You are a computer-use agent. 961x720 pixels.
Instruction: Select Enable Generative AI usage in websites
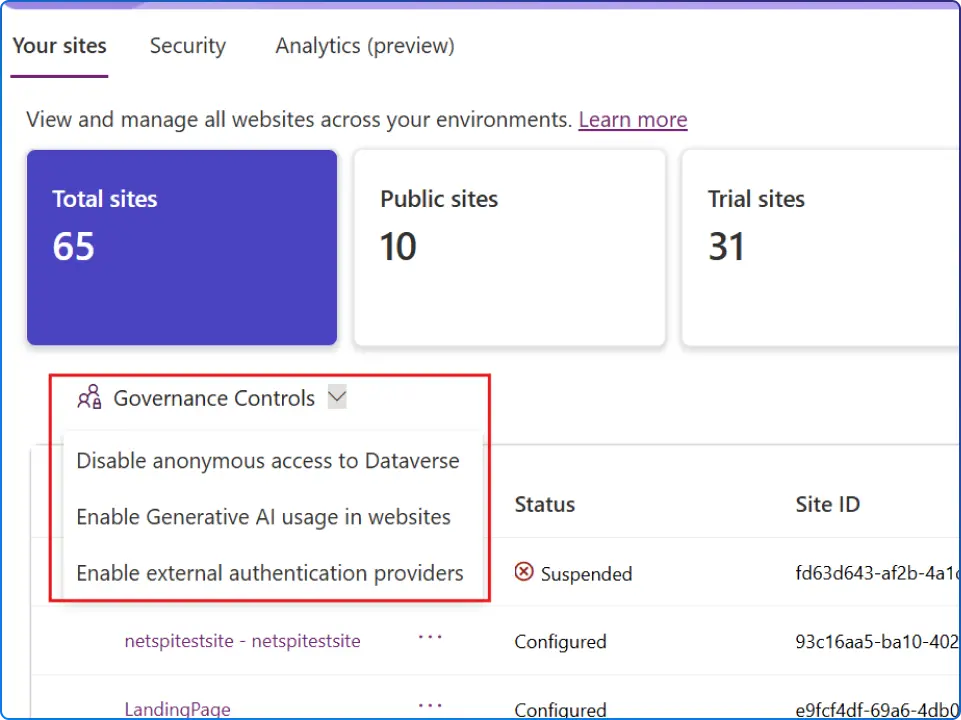[263, 517]
